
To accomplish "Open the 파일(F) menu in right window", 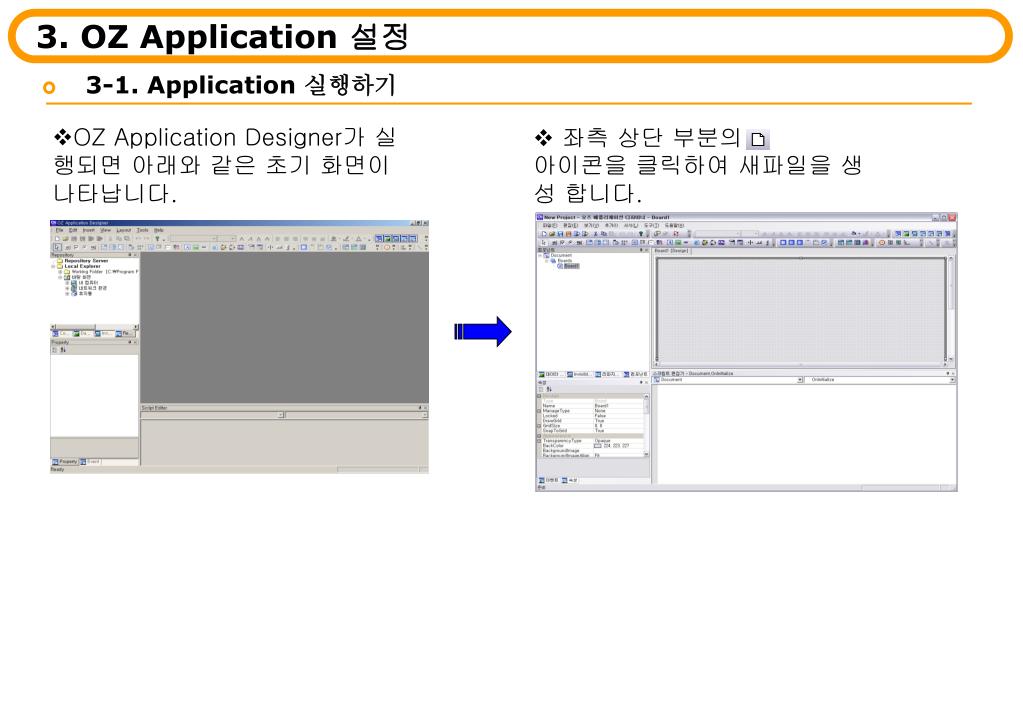I will (x=550, y=226).
